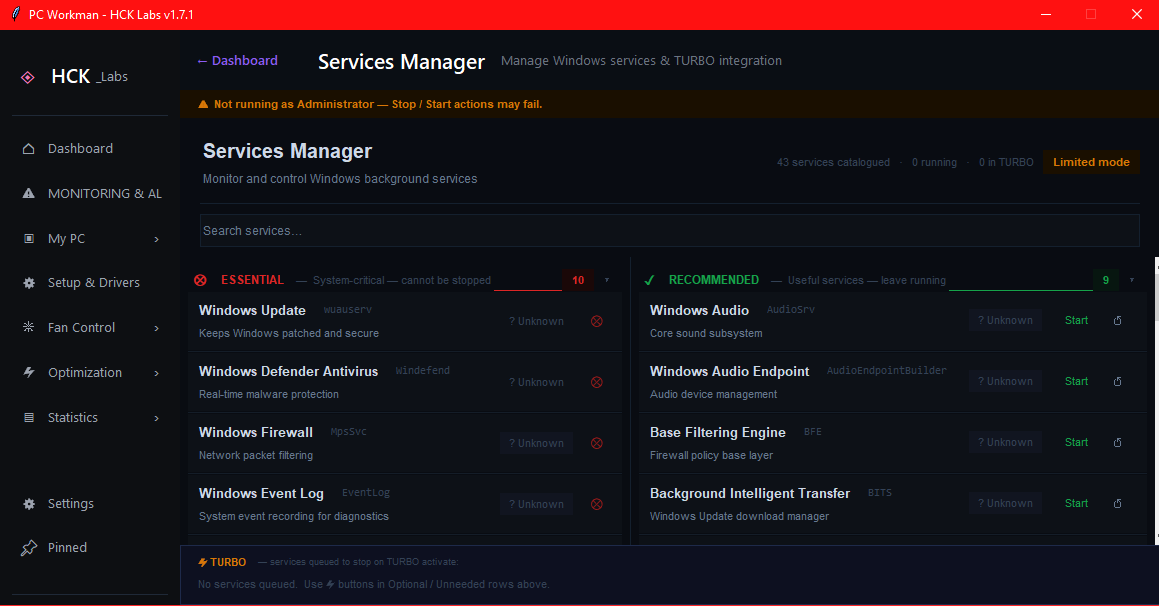1159x606 pixels.
Task: Click the blocked icon on Windows Defender Antivirus row
Action: pos(597,382)
